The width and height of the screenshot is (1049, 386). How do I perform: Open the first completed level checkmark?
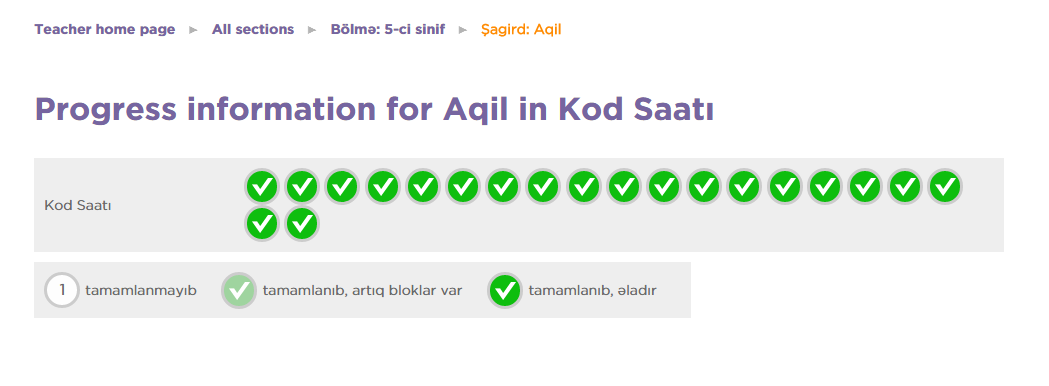point(262,187)
